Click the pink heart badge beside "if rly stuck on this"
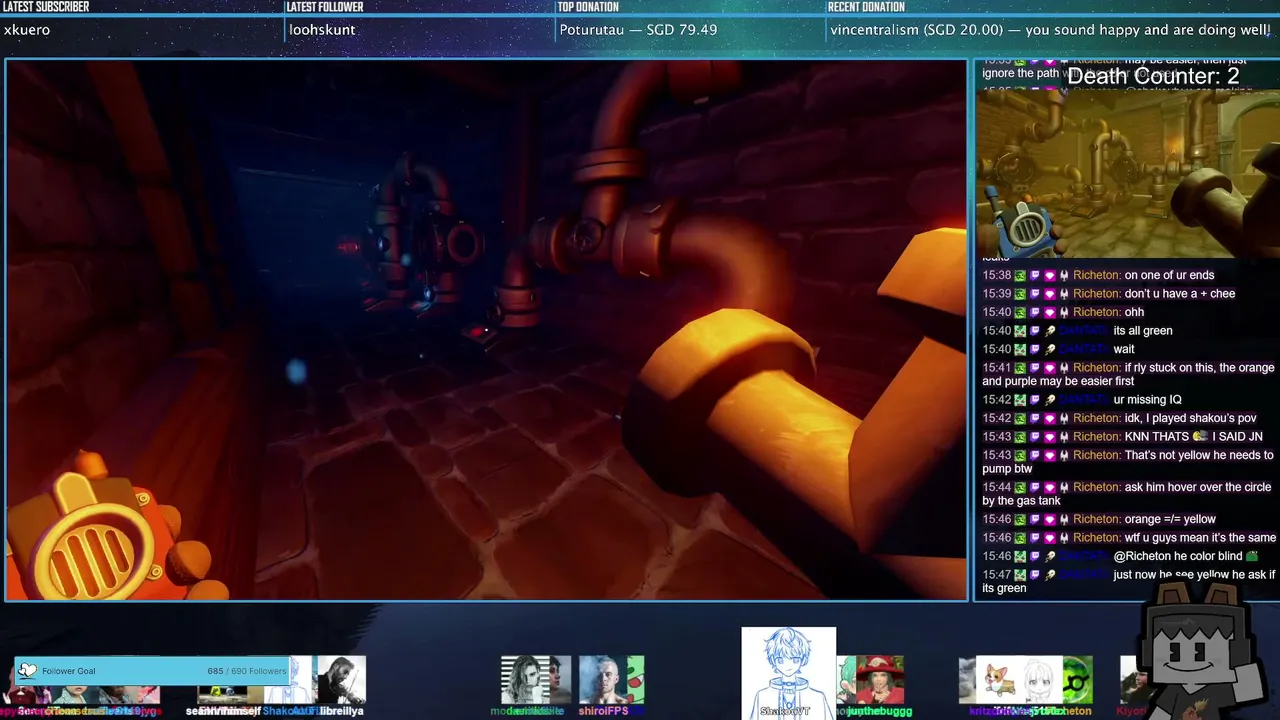 coord(1050,368)
